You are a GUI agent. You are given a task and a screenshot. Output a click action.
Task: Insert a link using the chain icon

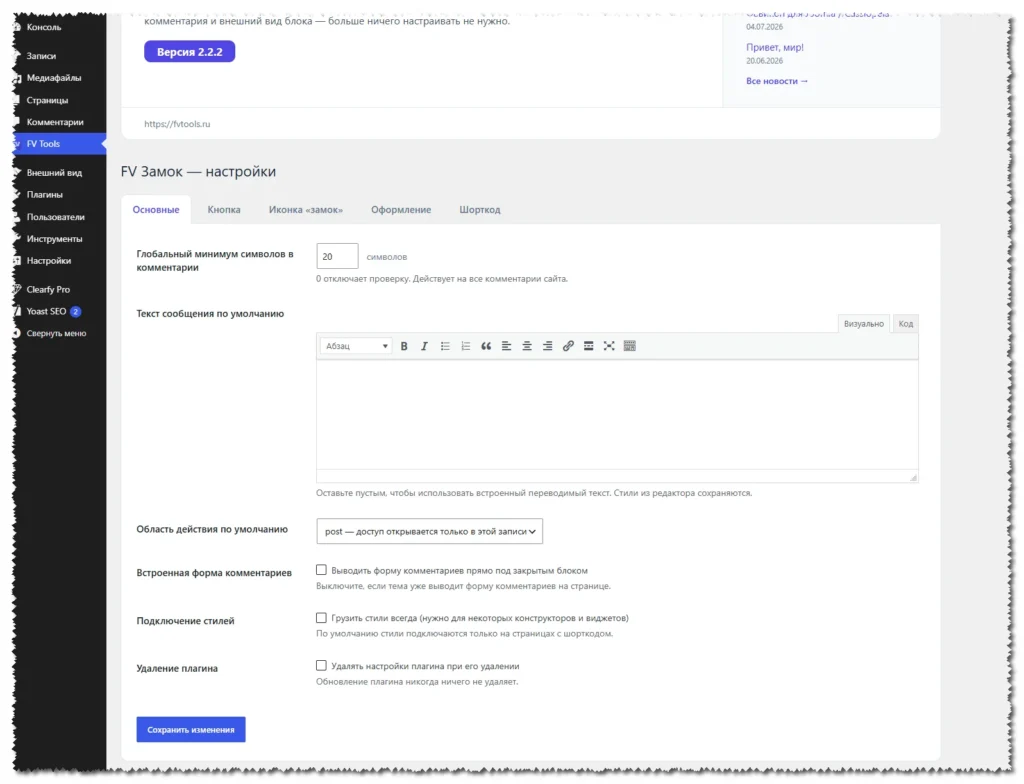point(568,346)
